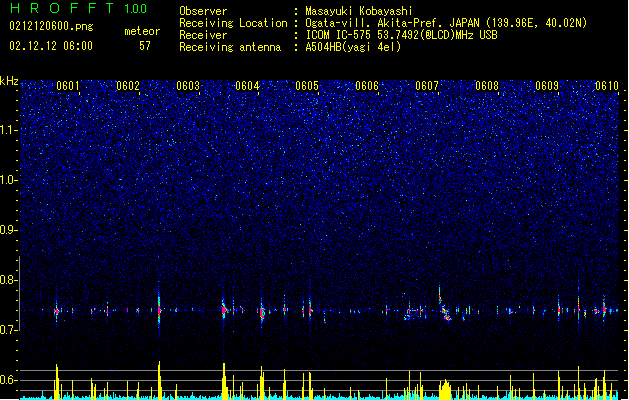Select receiver ICOM IC-575 53.7492 MHz text

click(x=401, y=35)
